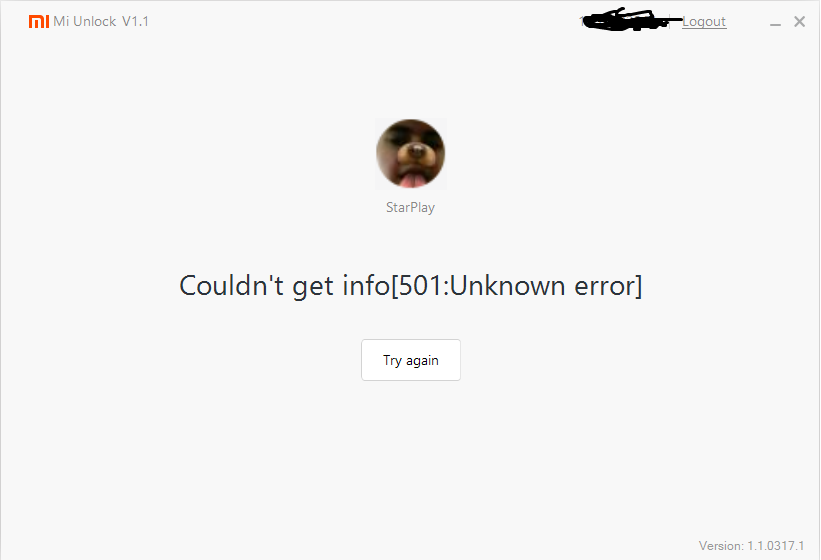Click the dog profile avatar picture
The width and height of the screenshot is (821, 560).
point(410,153)
